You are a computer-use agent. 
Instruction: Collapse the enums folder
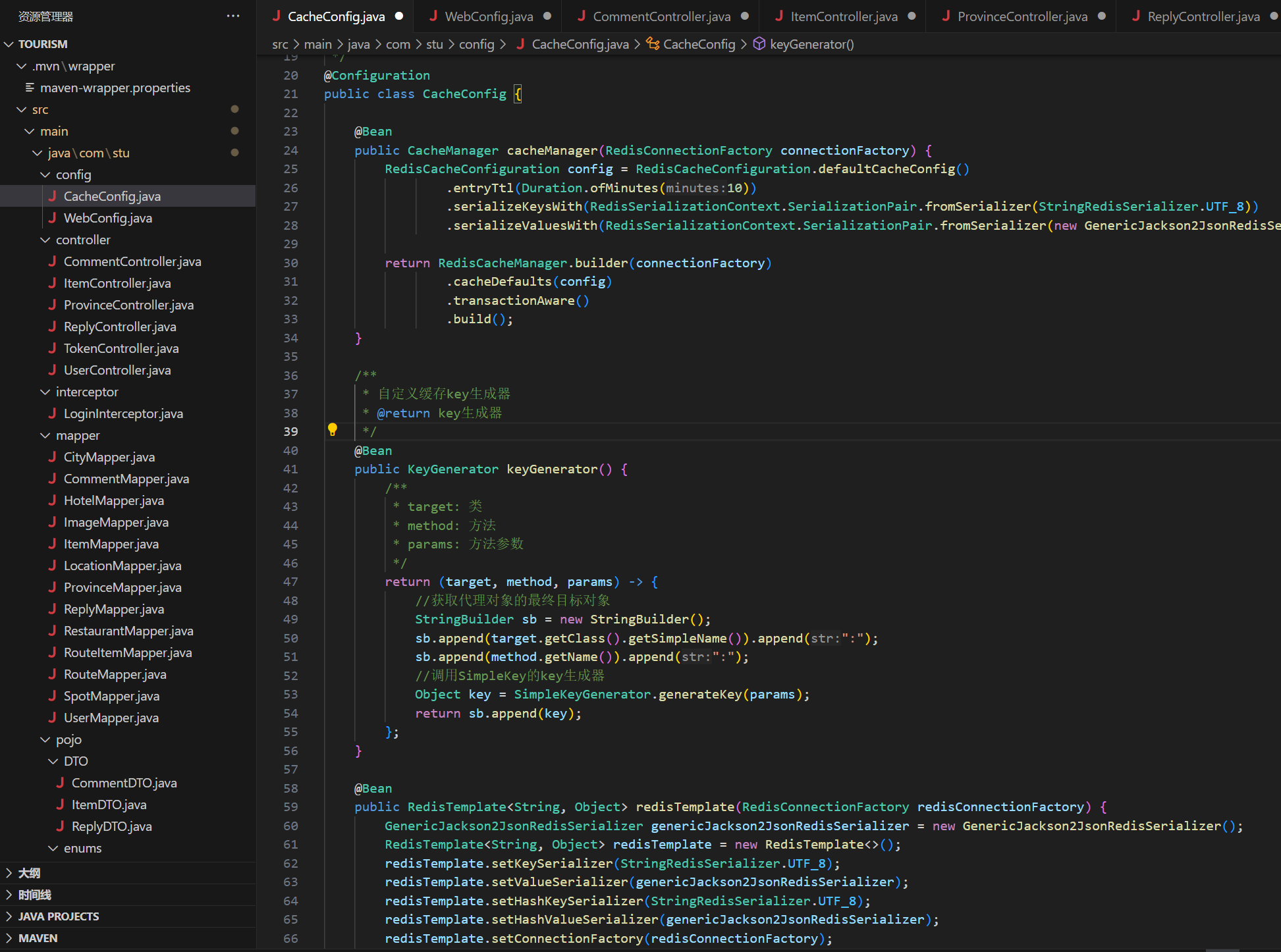tap(53, 848)
